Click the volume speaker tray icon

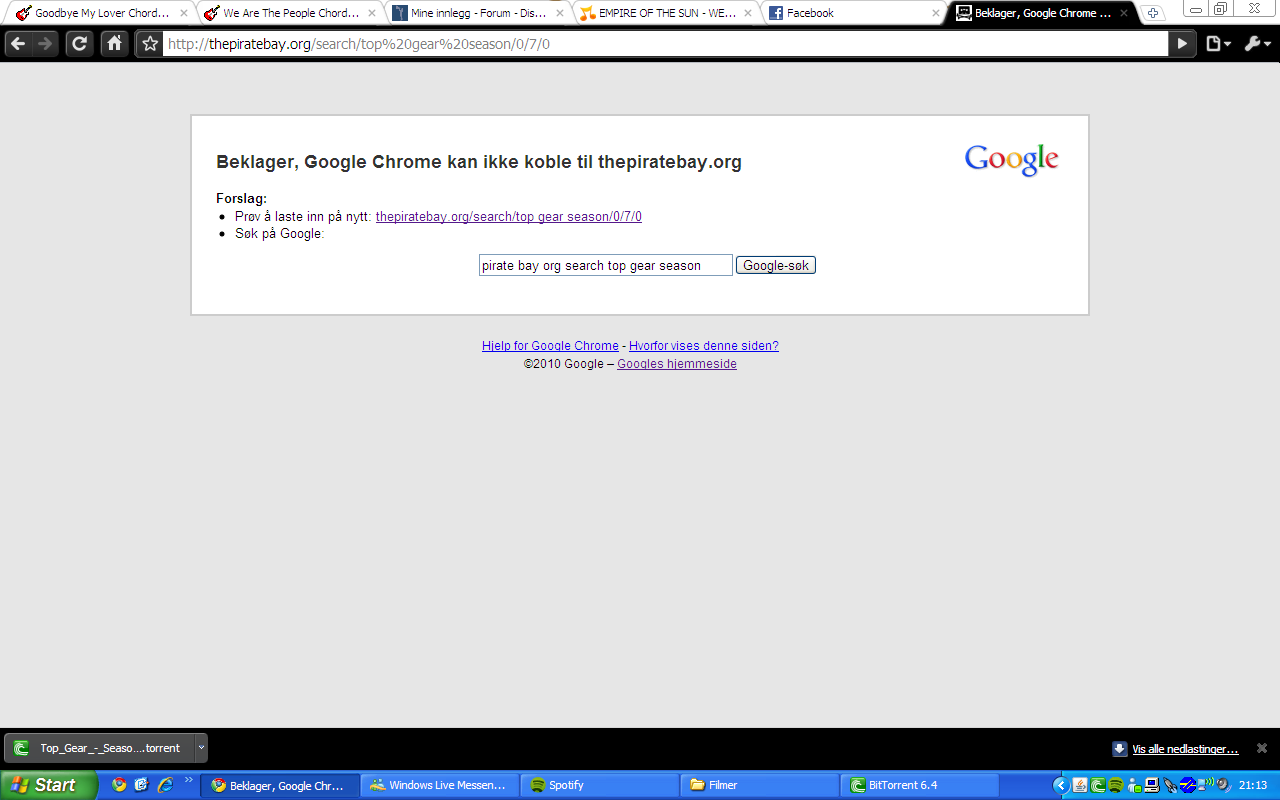(x=1223, y=785)
